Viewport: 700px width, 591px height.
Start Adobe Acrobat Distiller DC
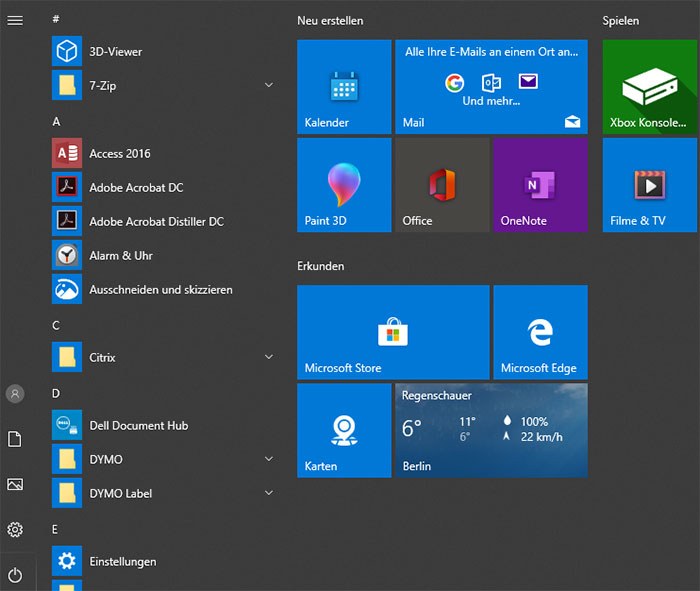[x=163, y=221]
